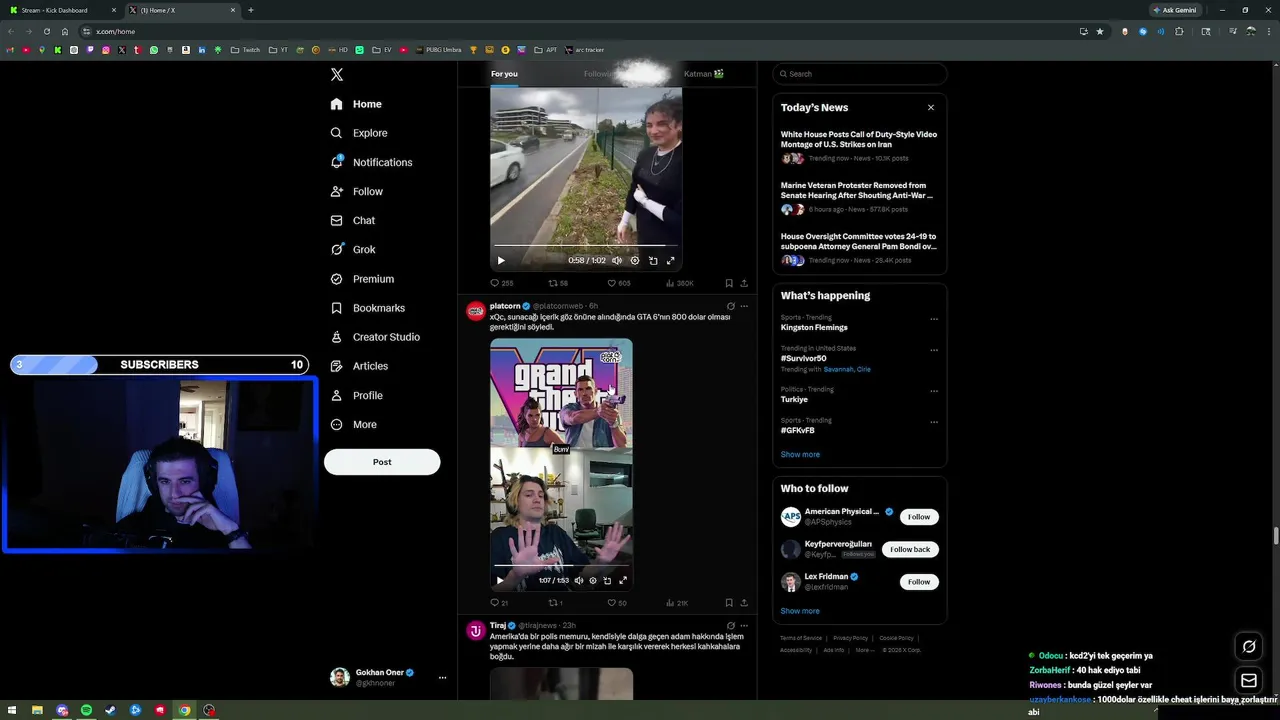Open more options for #Survivor50 trend
The height and width of the screenshot is (720, 1280).
(934, 350)
